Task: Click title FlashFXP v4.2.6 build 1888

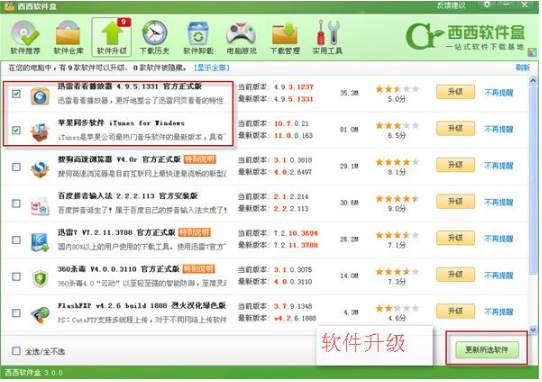Action: [142, 306]
